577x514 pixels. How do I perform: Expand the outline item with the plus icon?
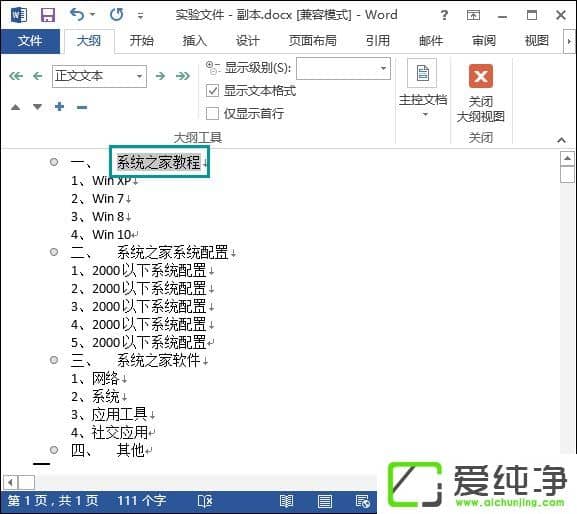coord(59,107)
